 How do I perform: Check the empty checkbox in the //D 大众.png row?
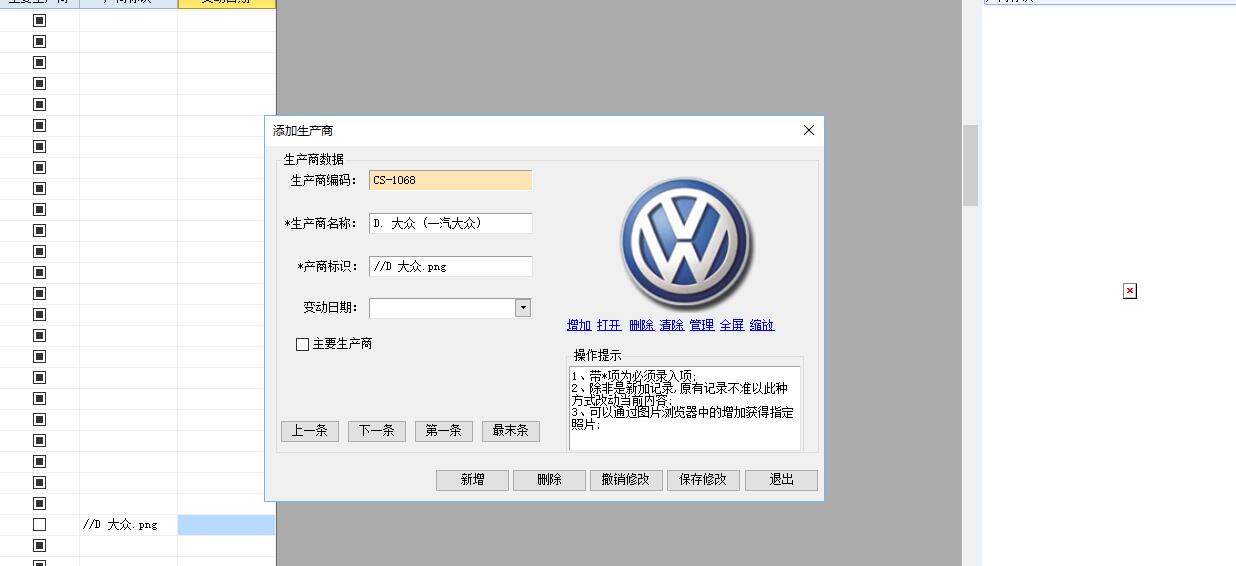coord(39,524)
